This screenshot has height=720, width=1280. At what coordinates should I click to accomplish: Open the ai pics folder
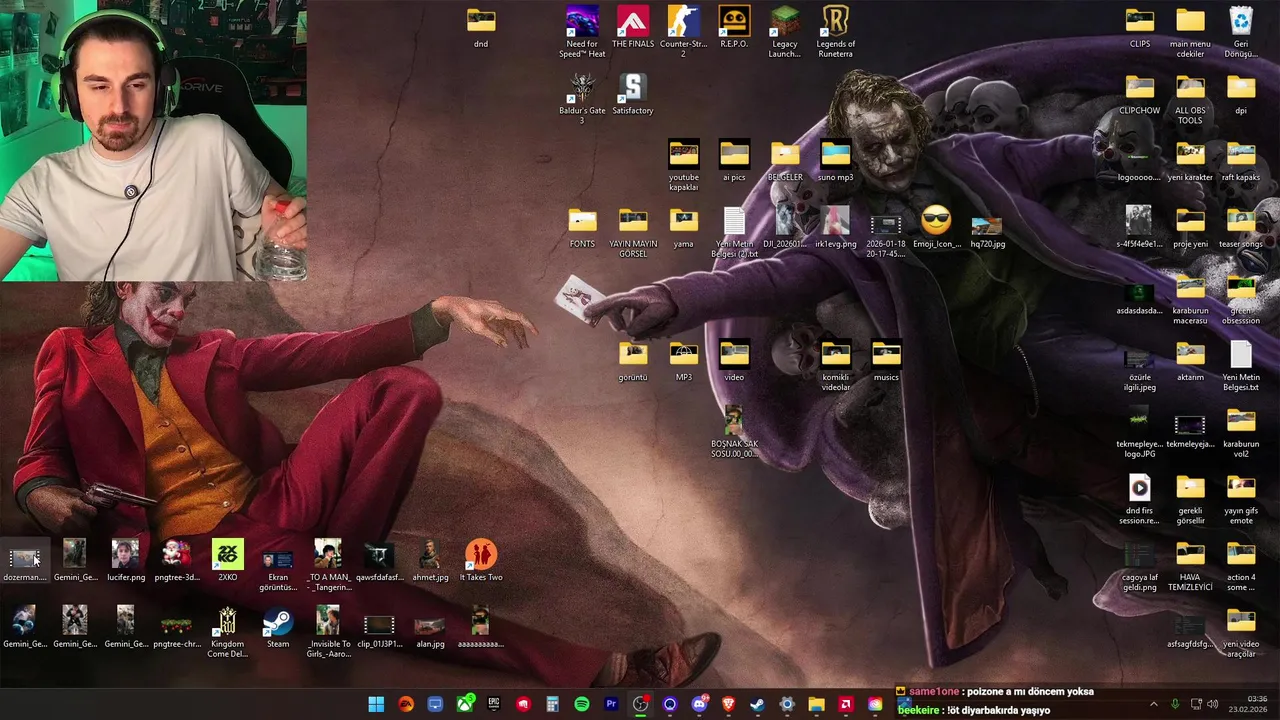[734, 161]
